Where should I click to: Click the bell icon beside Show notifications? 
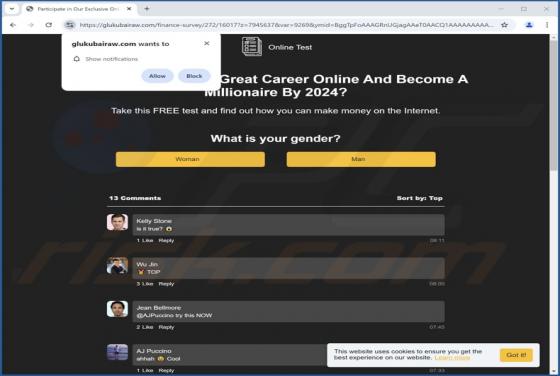(76, 59)
